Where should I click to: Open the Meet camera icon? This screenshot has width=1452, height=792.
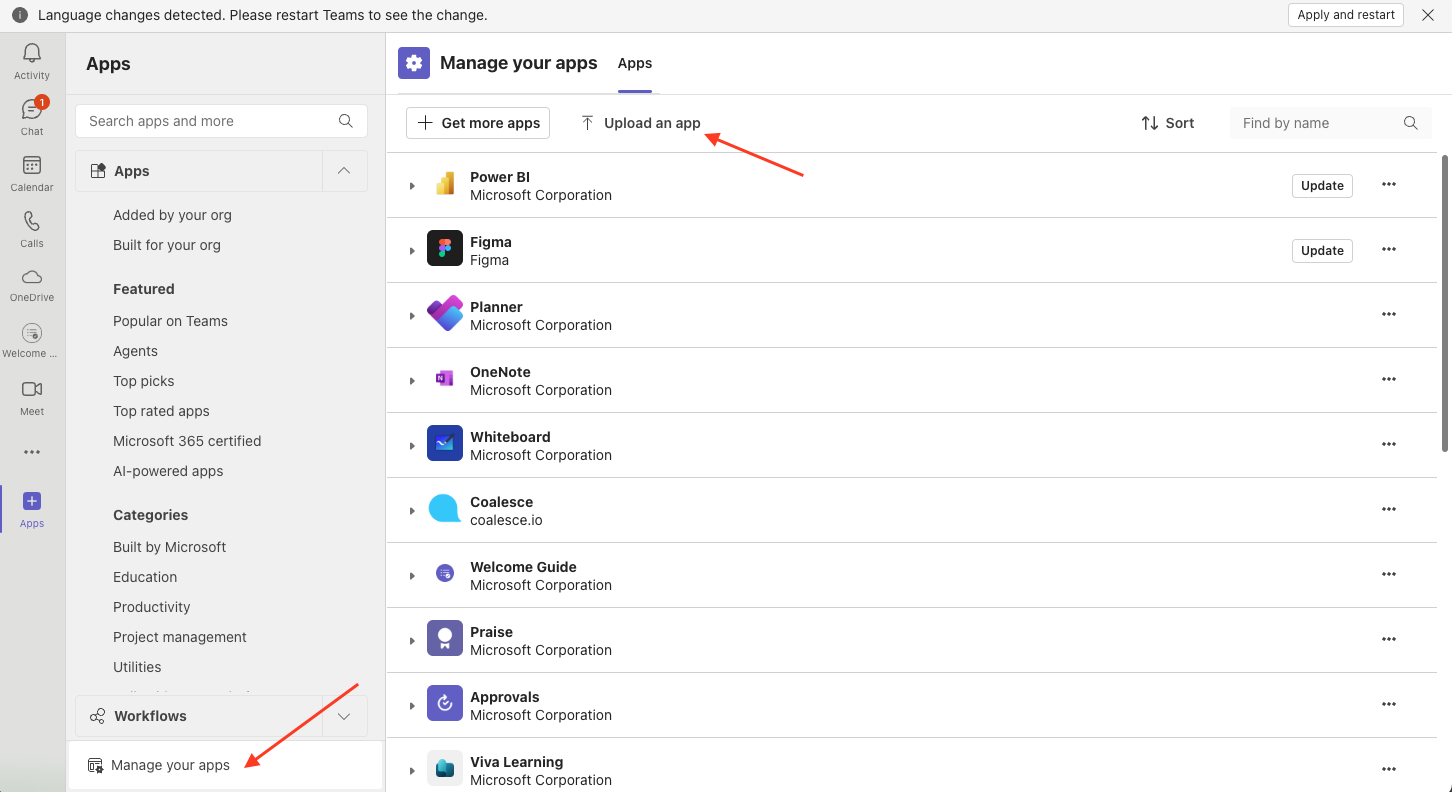pos(32,390)
